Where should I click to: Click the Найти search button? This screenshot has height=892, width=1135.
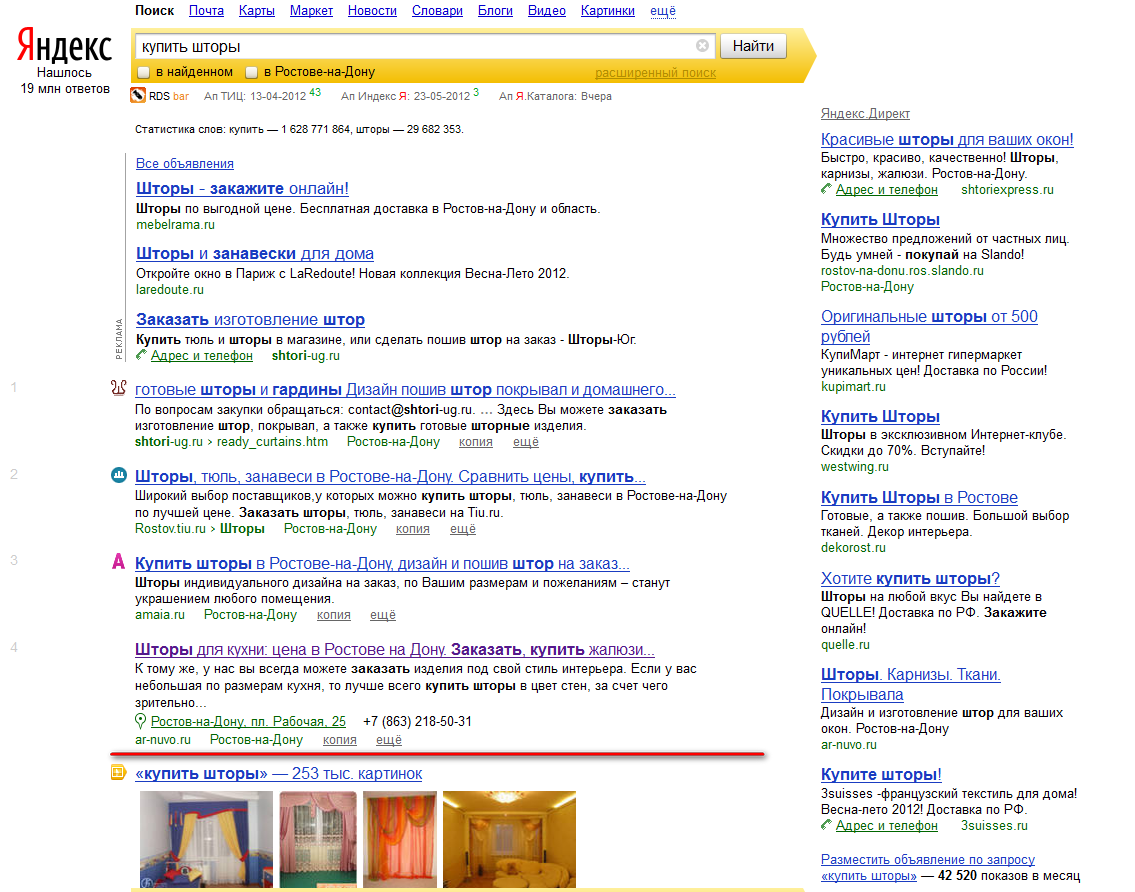(754, 46)
